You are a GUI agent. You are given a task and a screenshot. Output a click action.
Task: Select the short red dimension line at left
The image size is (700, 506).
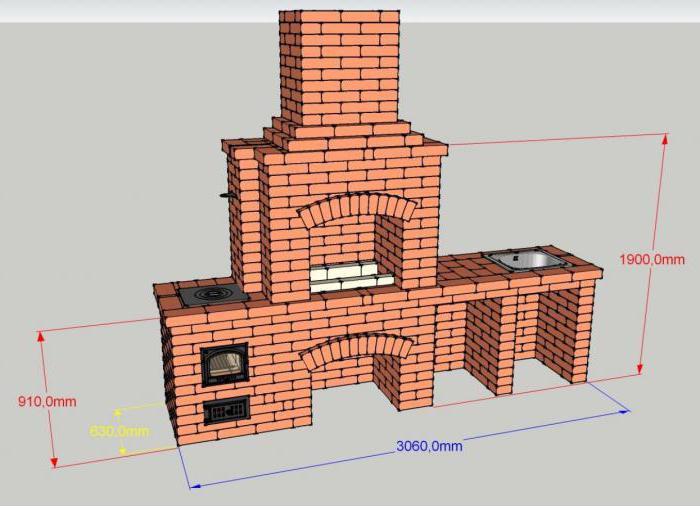(44, 400)
